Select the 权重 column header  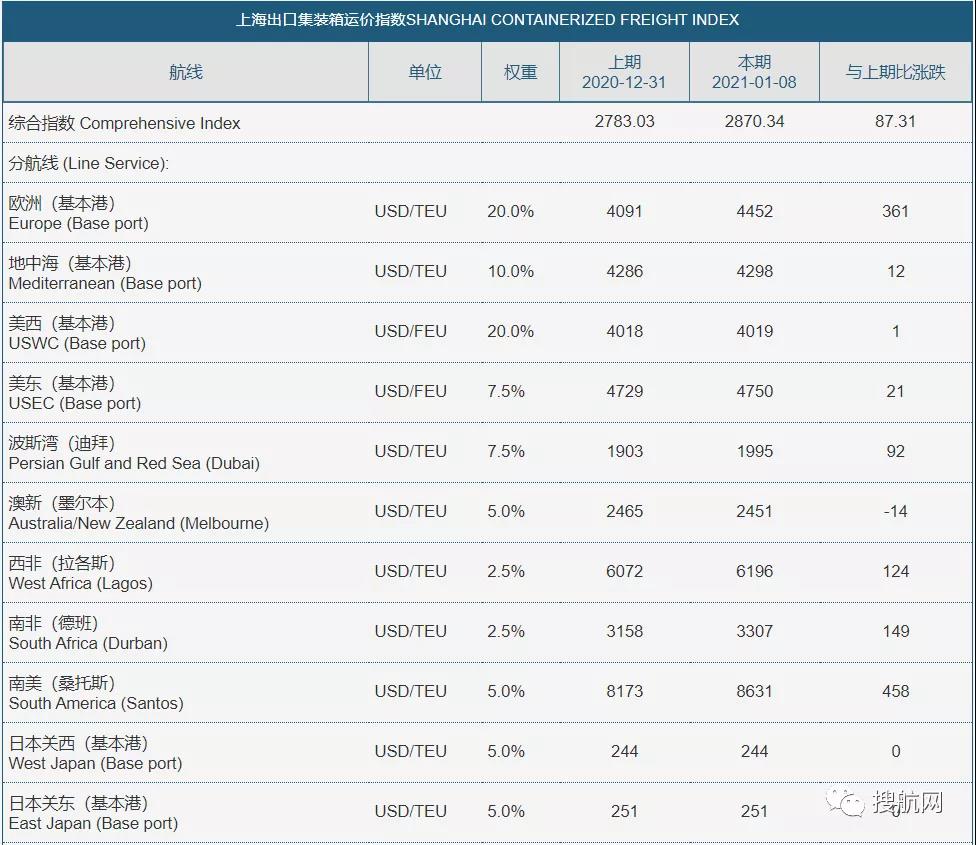tap(520, 72)
